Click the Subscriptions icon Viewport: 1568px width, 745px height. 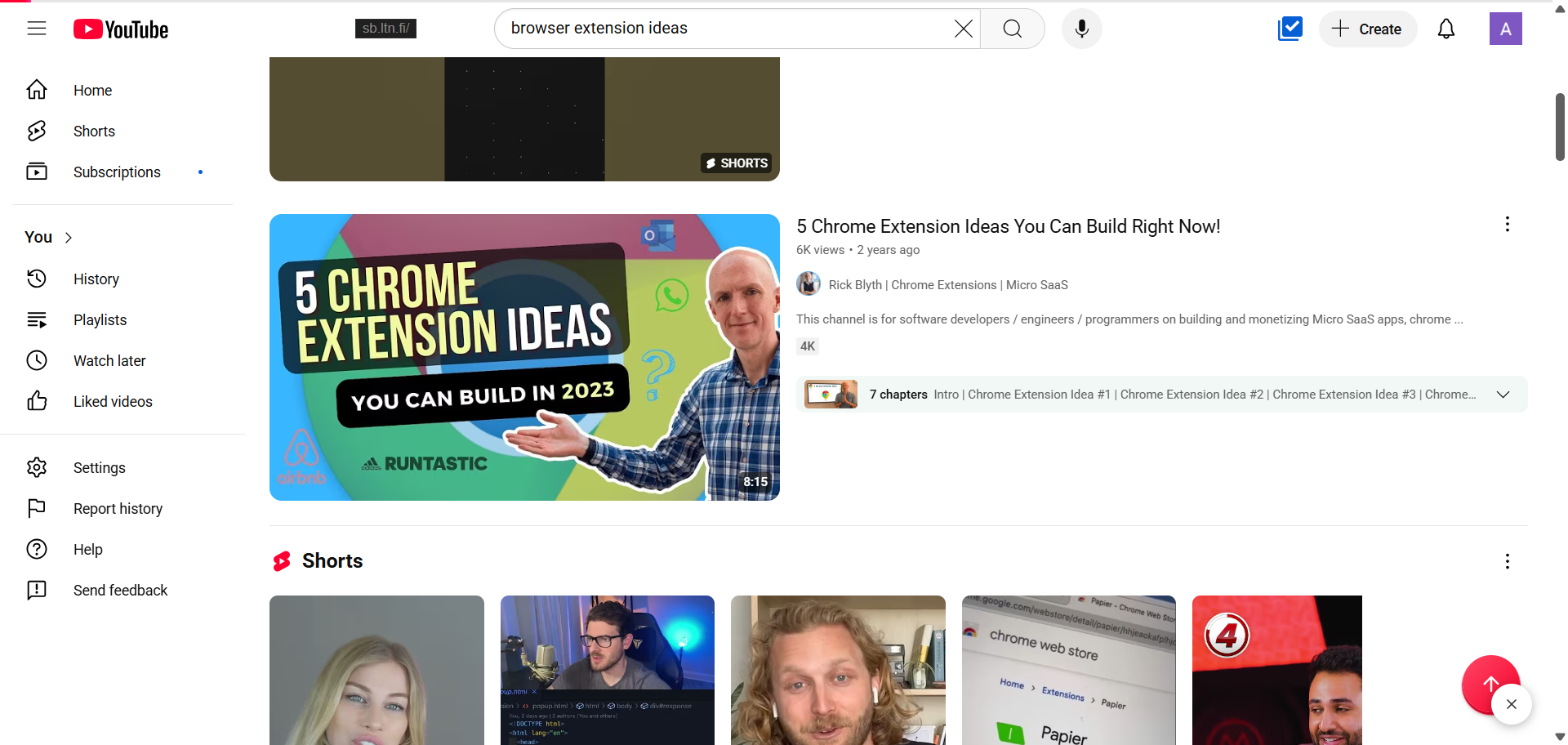[37, 172]
